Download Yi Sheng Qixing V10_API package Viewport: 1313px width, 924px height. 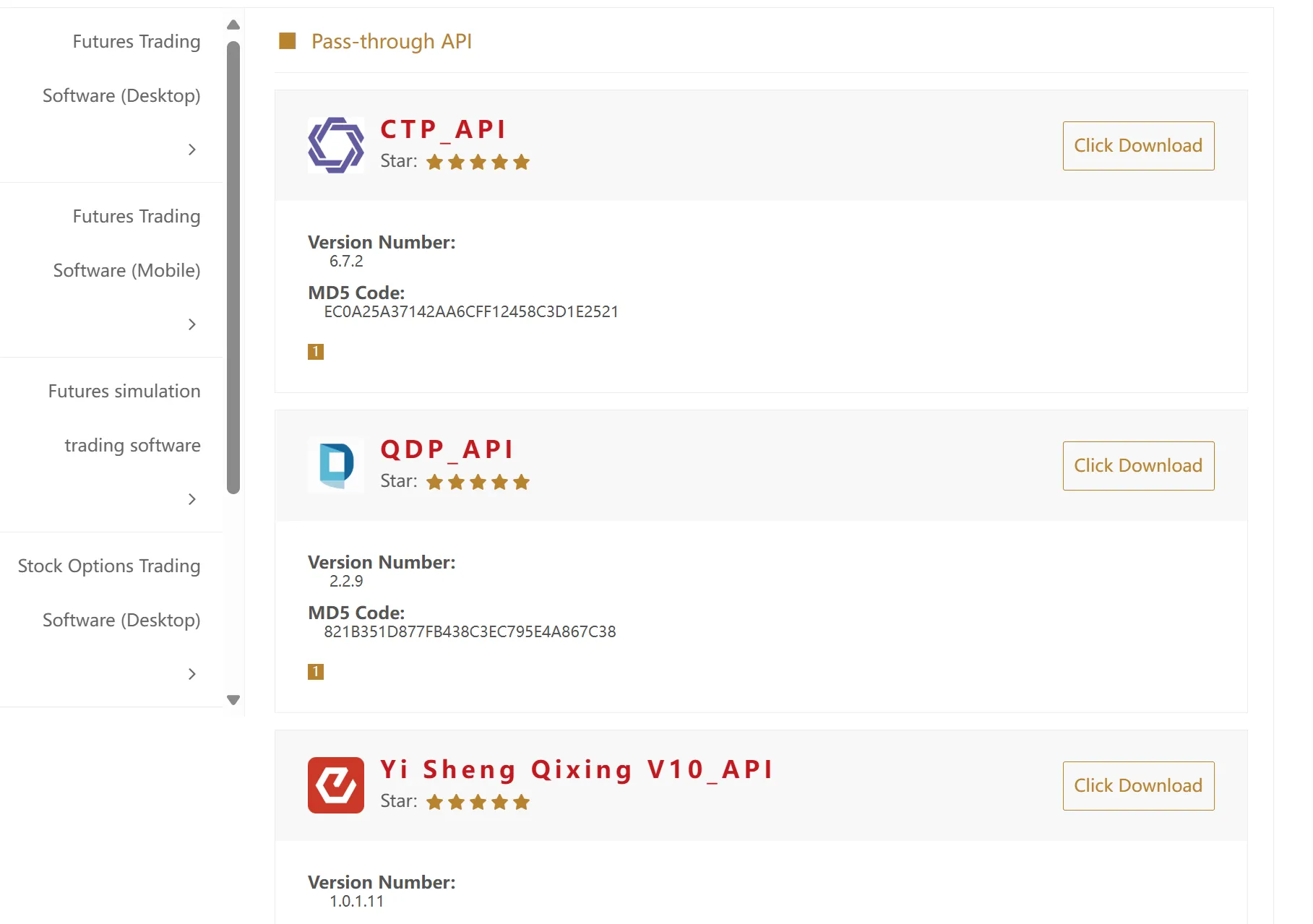(x=1138, y=786)
